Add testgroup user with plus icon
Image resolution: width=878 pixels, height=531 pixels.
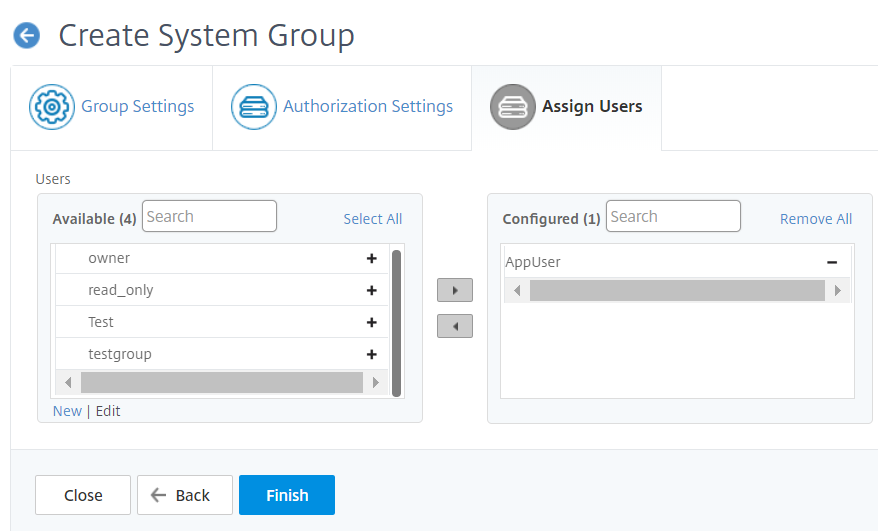click(x=371, y=354)
